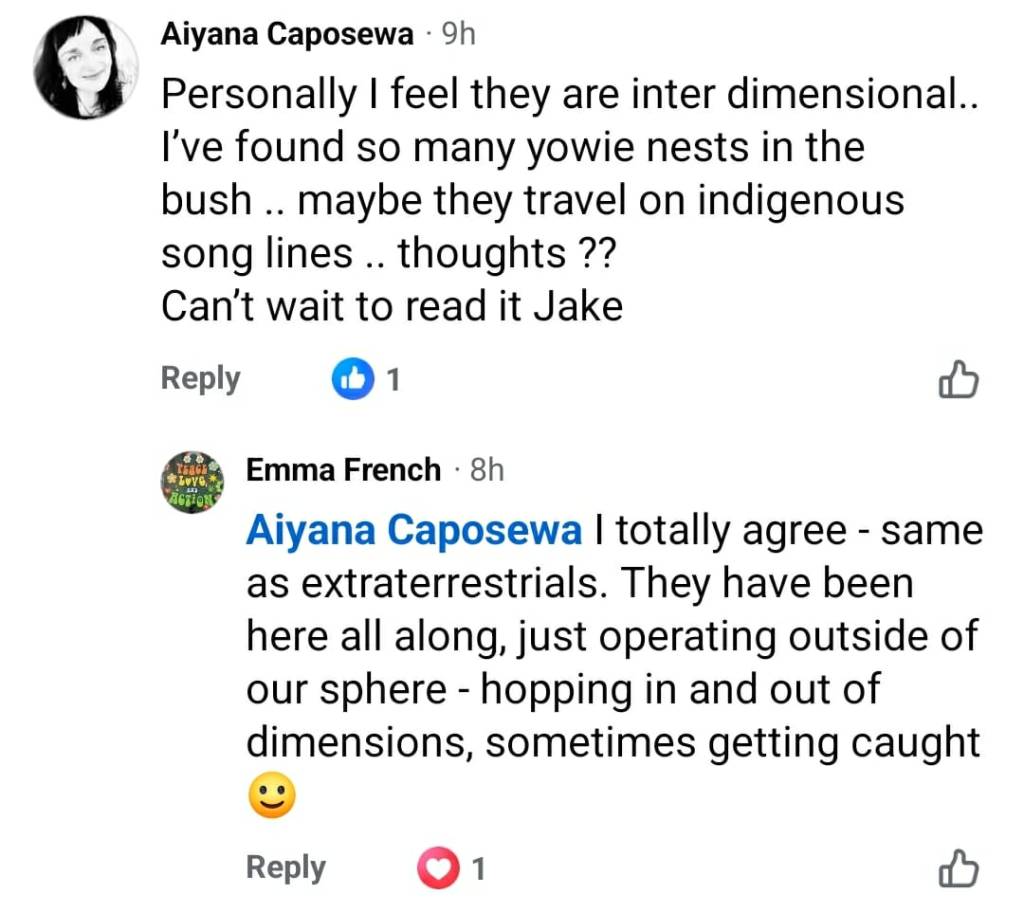This screenshot has height=912, width=1024.
Task: Click the 'song lines .. thoughts ??' line
Action: 388,254
